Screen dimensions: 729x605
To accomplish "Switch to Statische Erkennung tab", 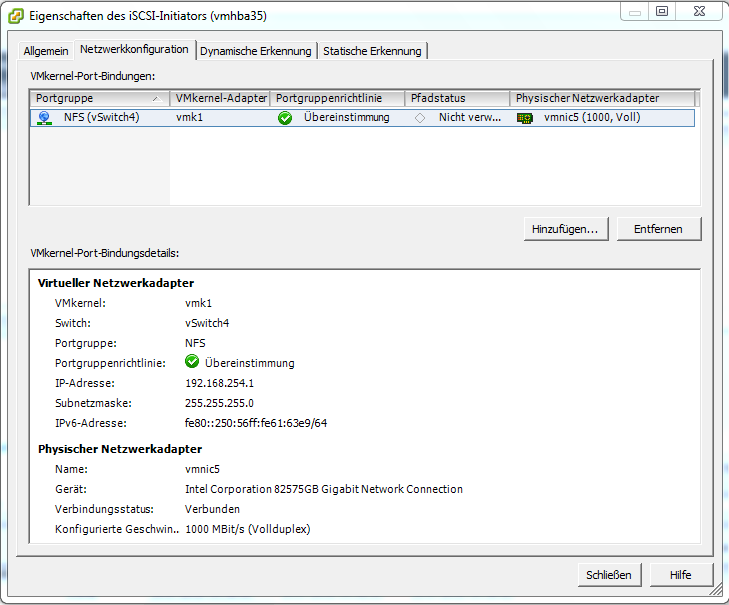I will [x=372, y=51].
